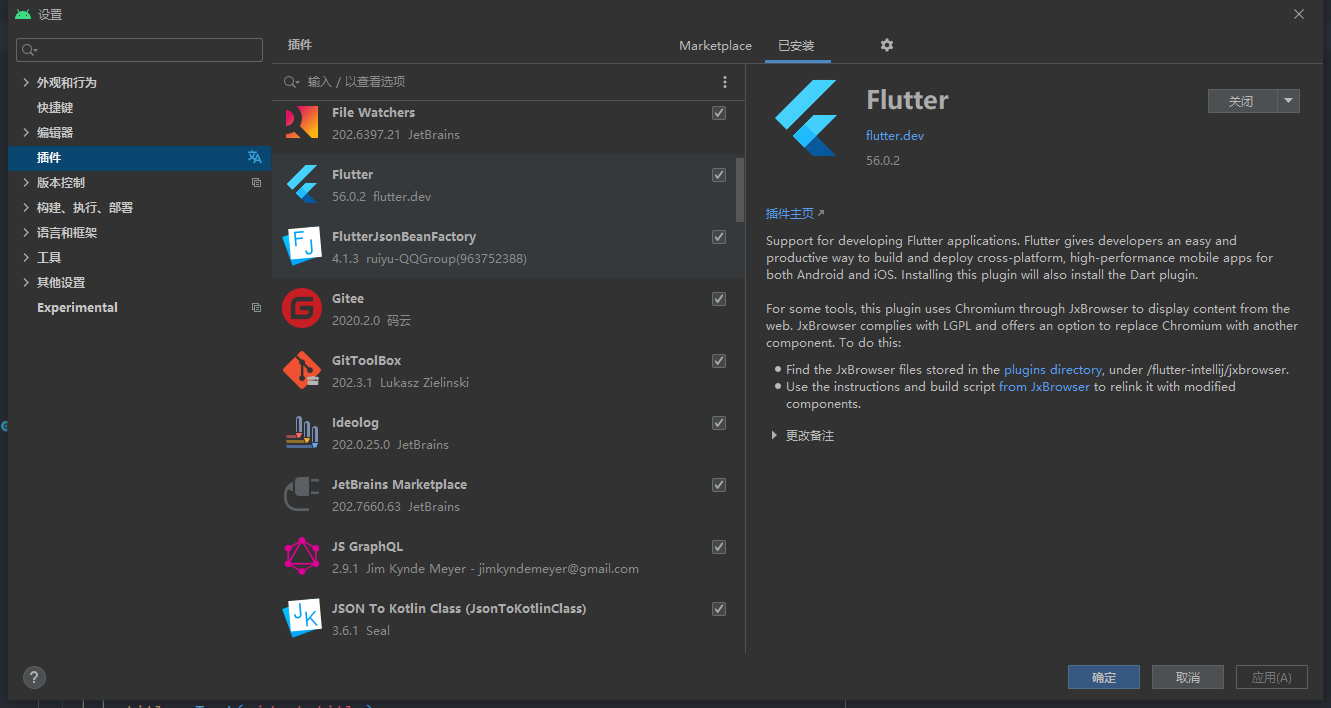Expand the 更改备注 disclosure triangle
This screenshot has width=1331, height=708.
(x=774, y=436)
